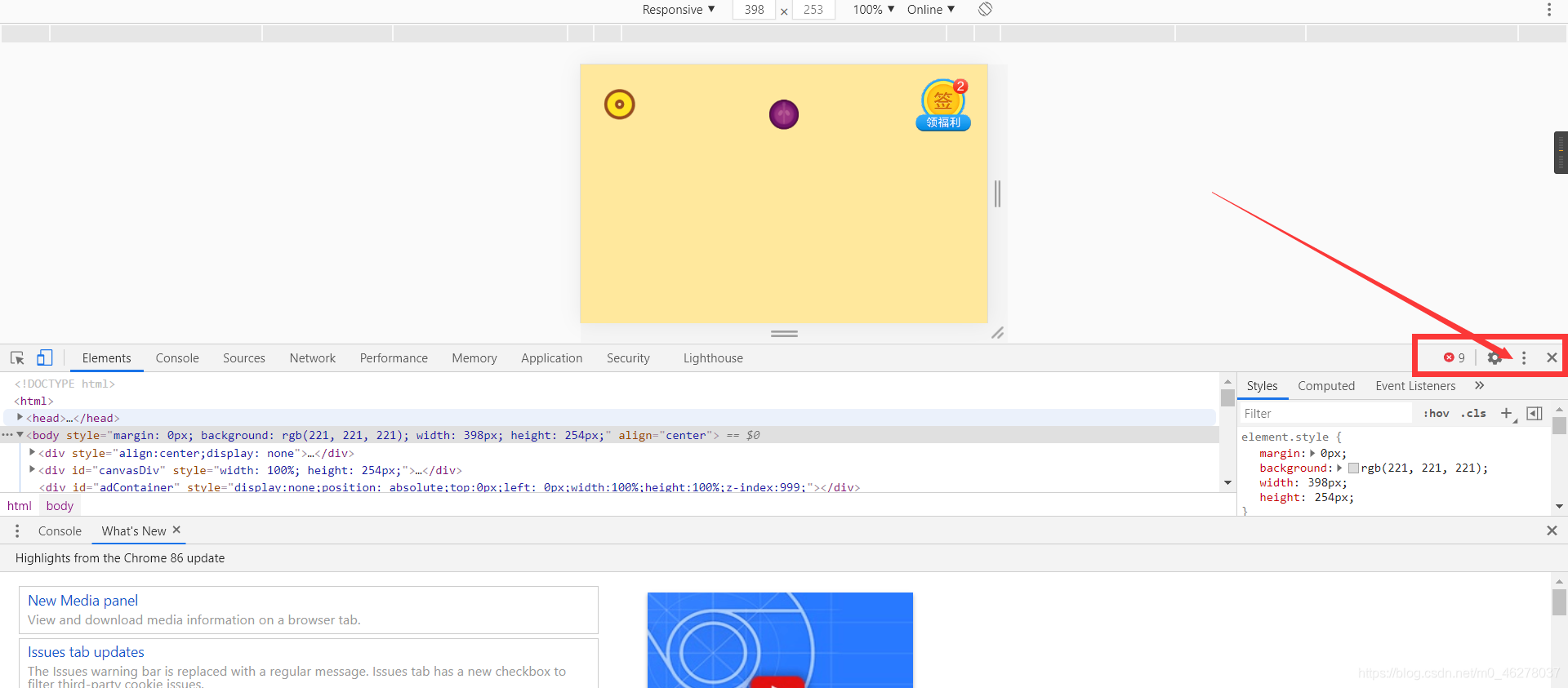Select the Elements tab

tap(106, 358)
